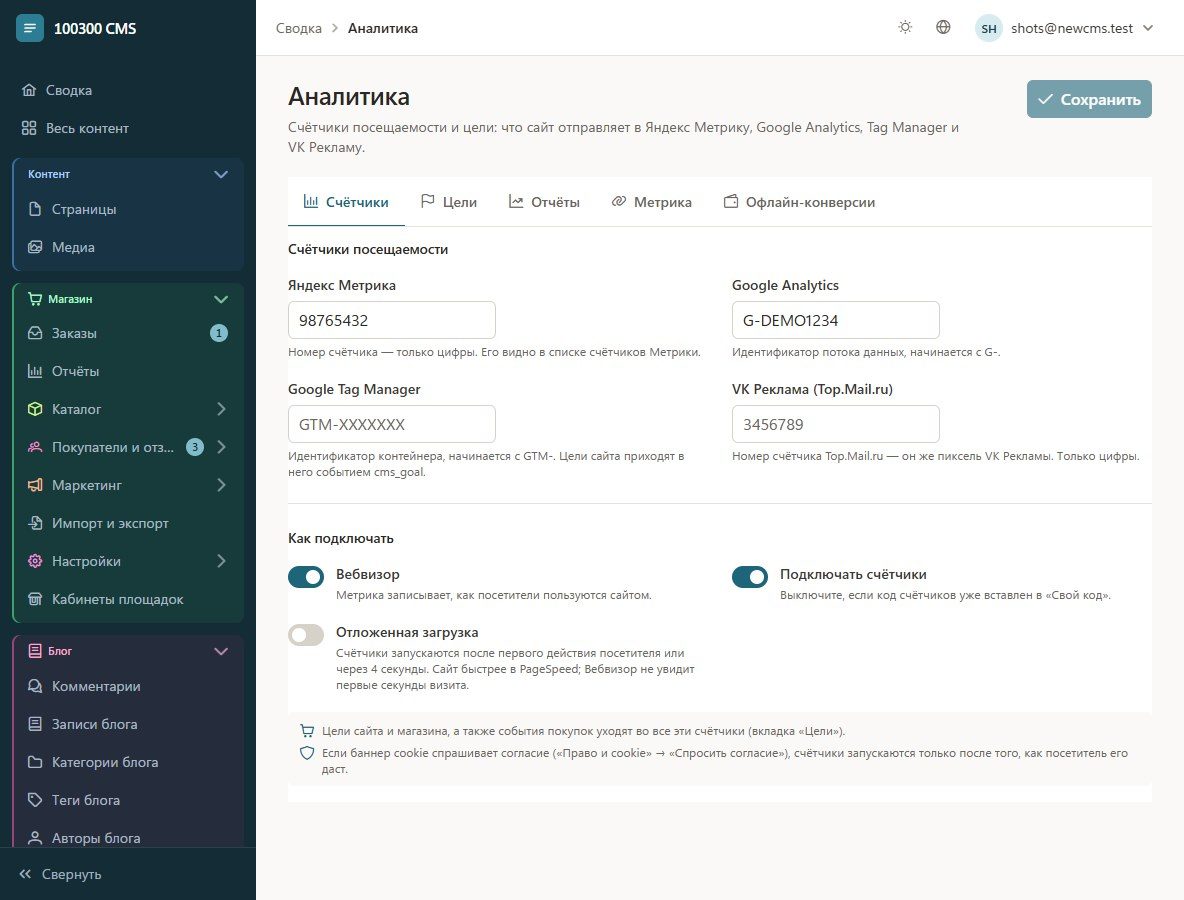Open the Отчёты tab in Аналитика
The width and height of the screenshot is (1184, 900).
click(x=544, y=202)
